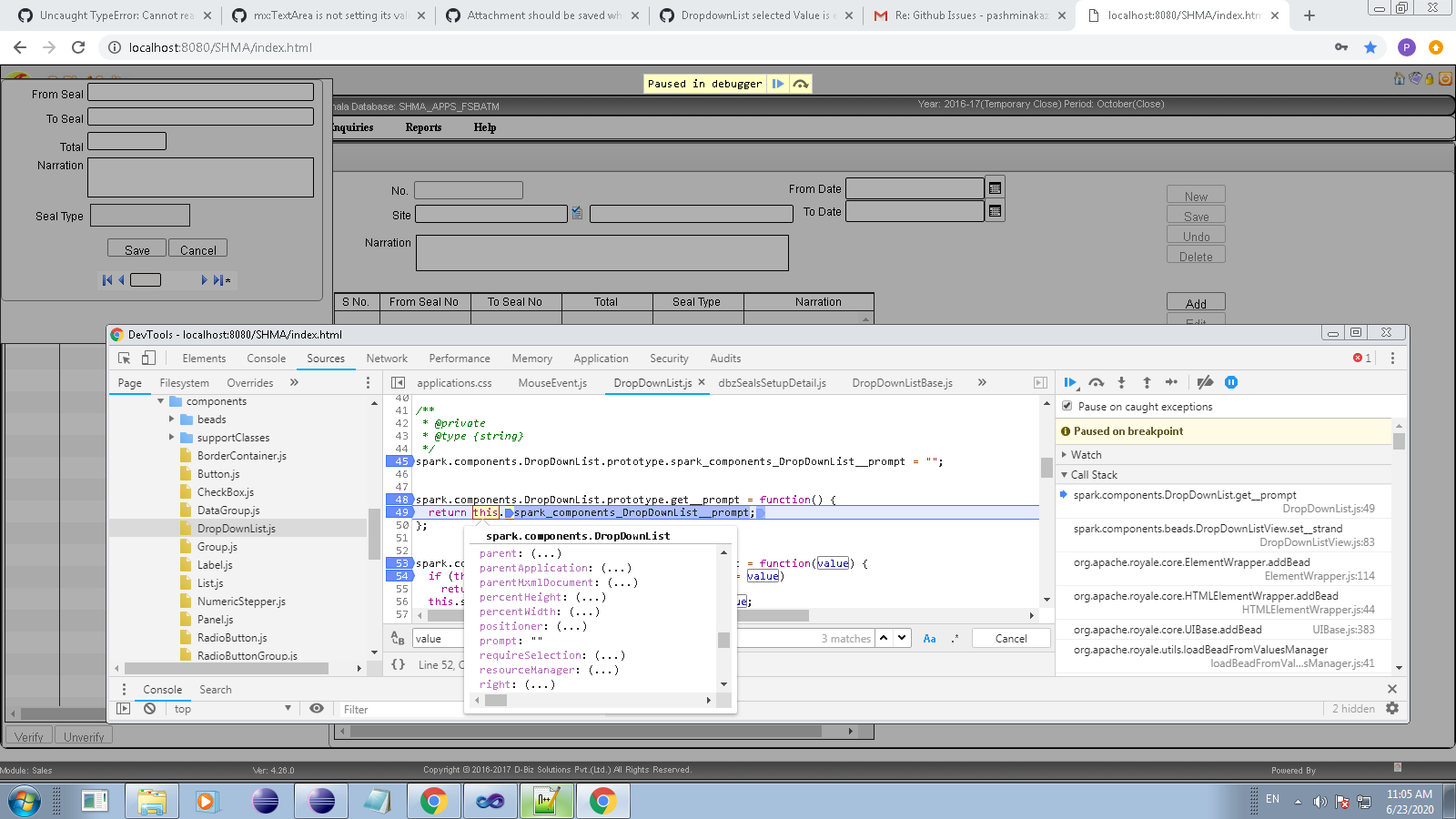This screenshot has width=1456, height=819.
Task: Click the Step over next function icon
Action: pos(1096,383)
